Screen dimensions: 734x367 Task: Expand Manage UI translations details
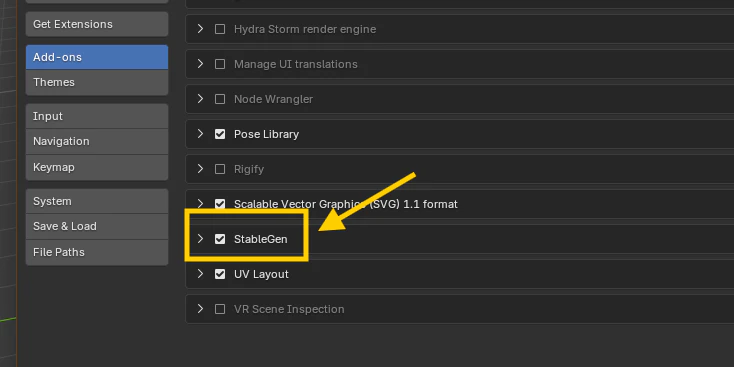tap(200, 64)
